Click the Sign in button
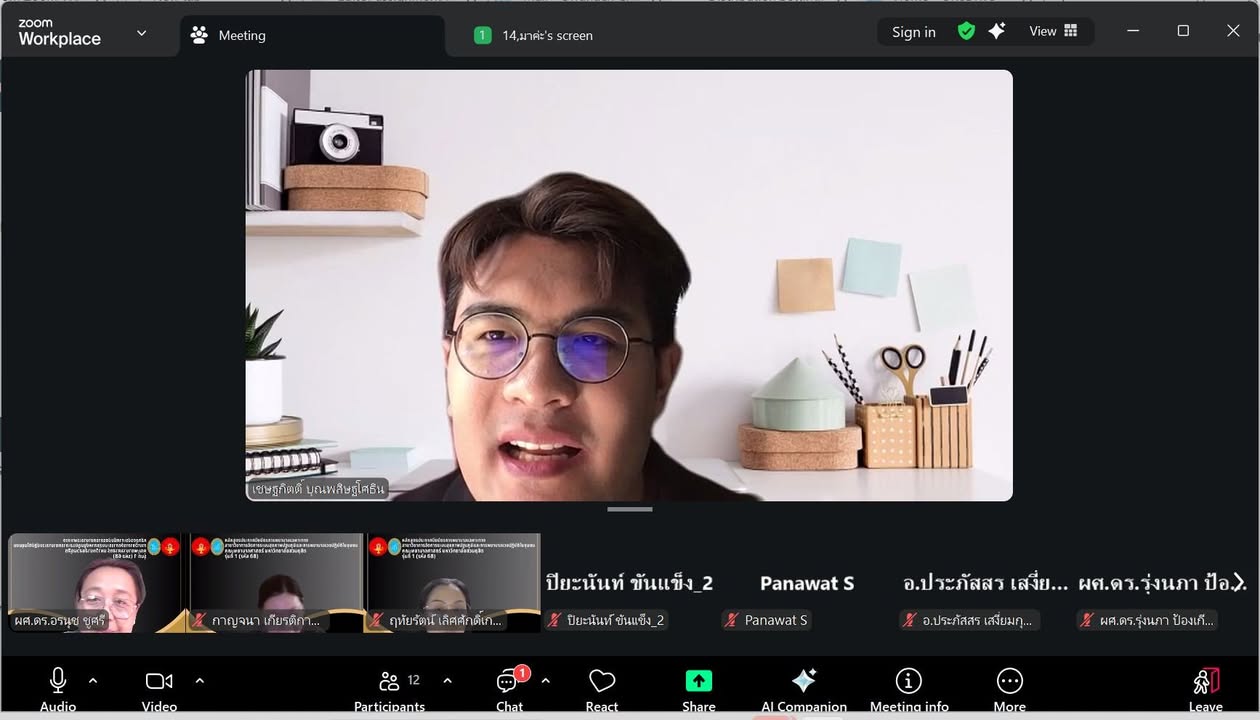This screenshot has height=720, width=1260. pyautogui.click(x=914, y=32)
